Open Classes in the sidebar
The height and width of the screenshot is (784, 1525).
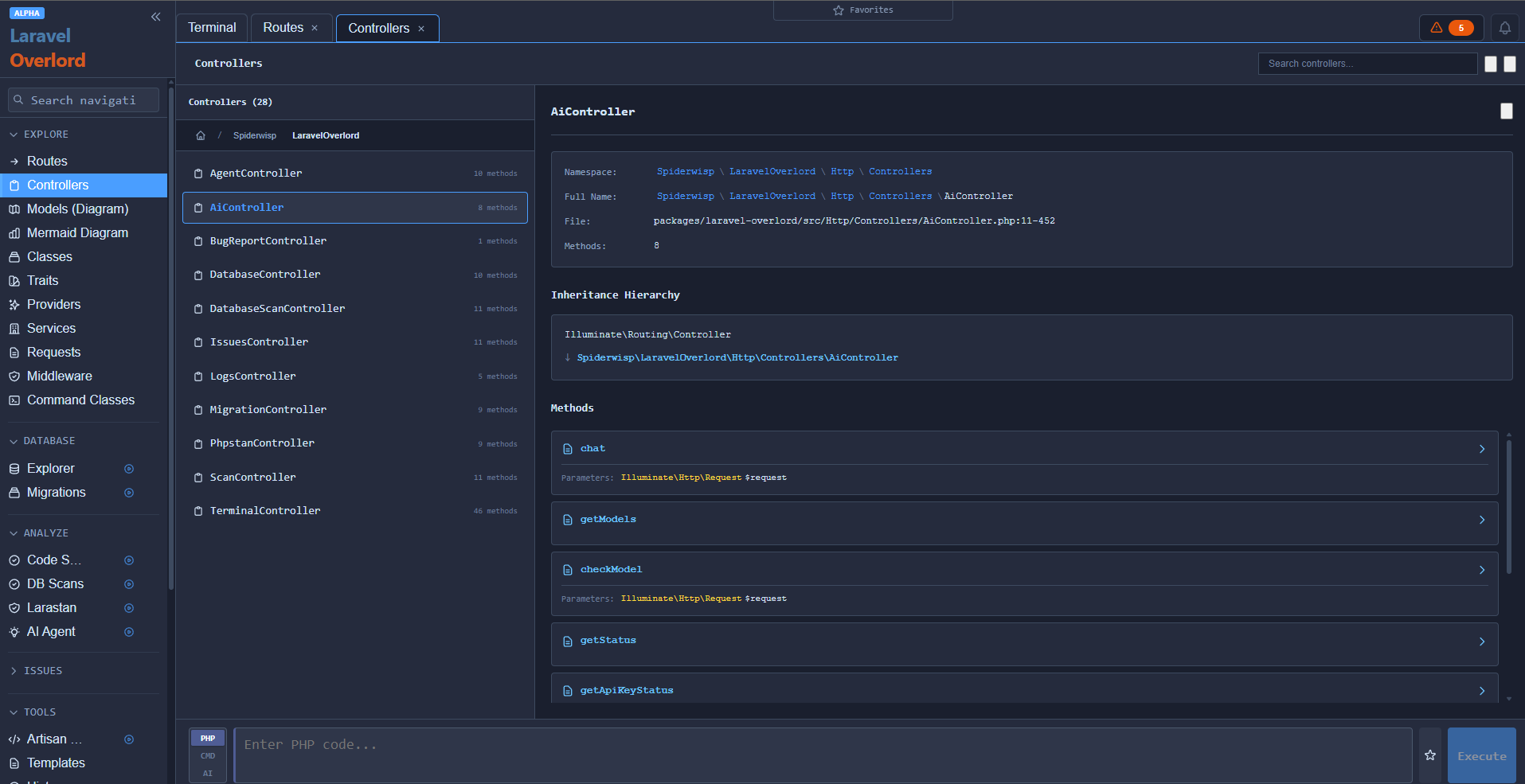coord(84,257)
